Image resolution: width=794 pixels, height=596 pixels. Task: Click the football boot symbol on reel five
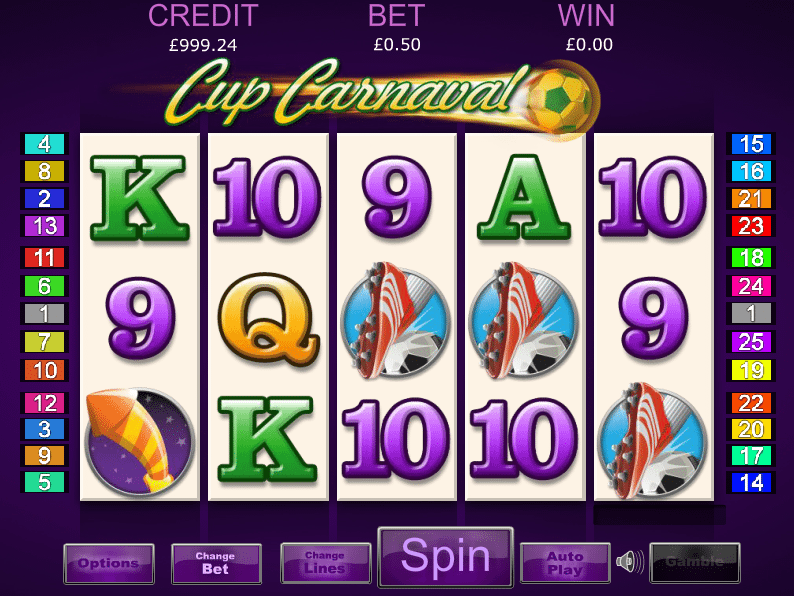pyautogui.click(x=653, y=441)
